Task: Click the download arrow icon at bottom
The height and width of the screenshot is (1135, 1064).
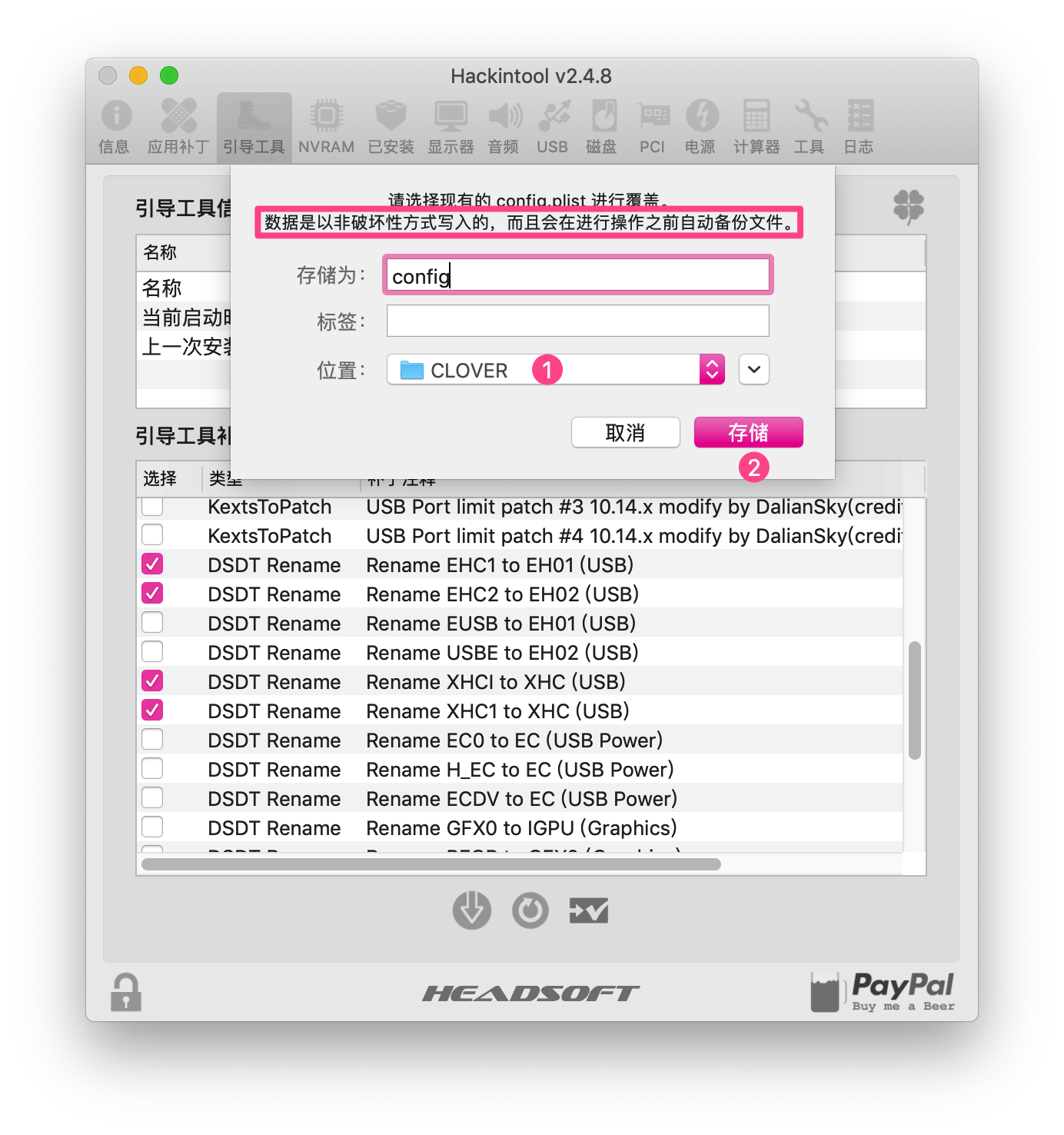Action: pyautogui.click(x=471, y=910)
